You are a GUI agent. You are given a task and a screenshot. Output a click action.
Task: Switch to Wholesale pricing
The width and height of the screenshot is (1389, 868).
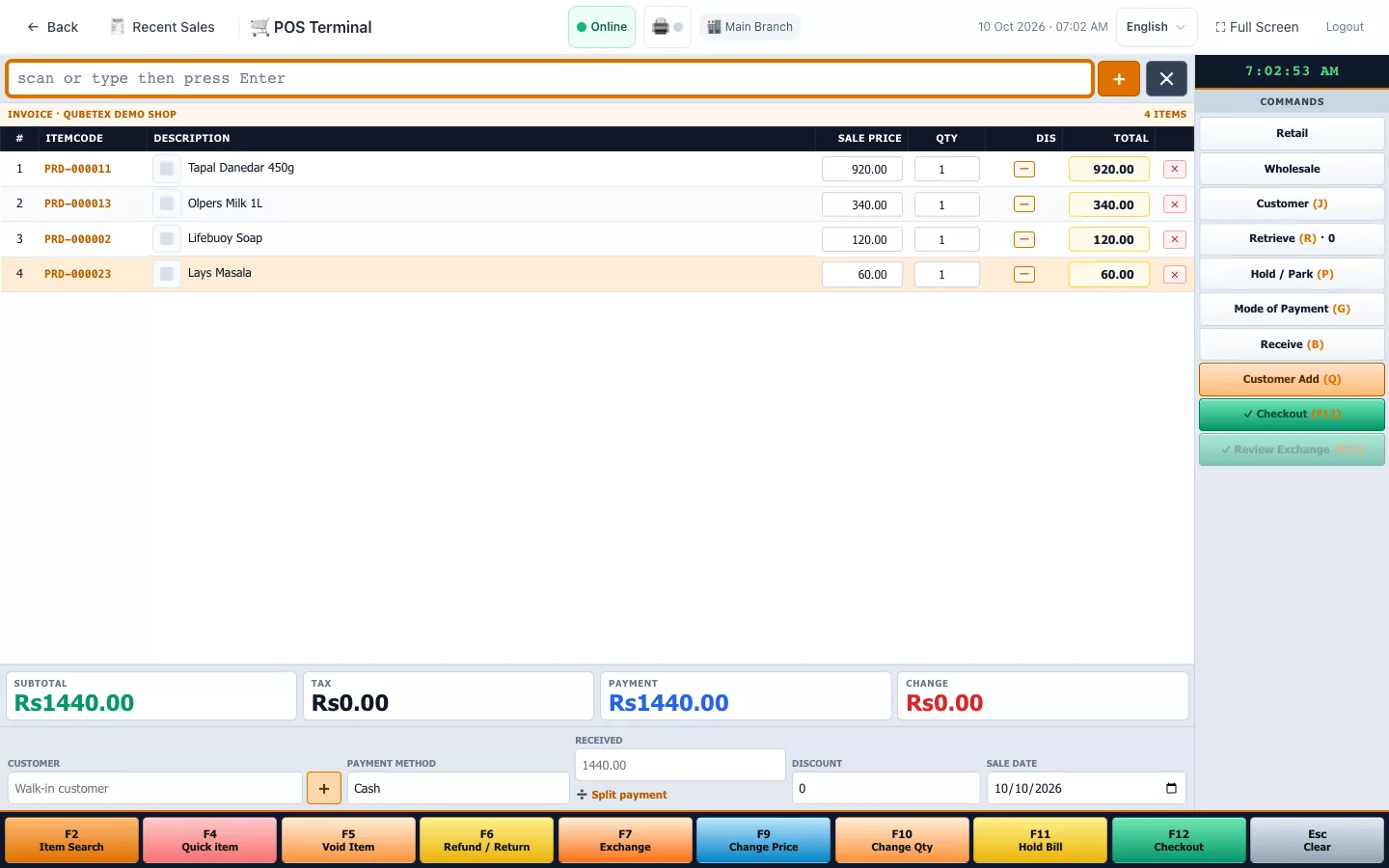coord(1292,169)
